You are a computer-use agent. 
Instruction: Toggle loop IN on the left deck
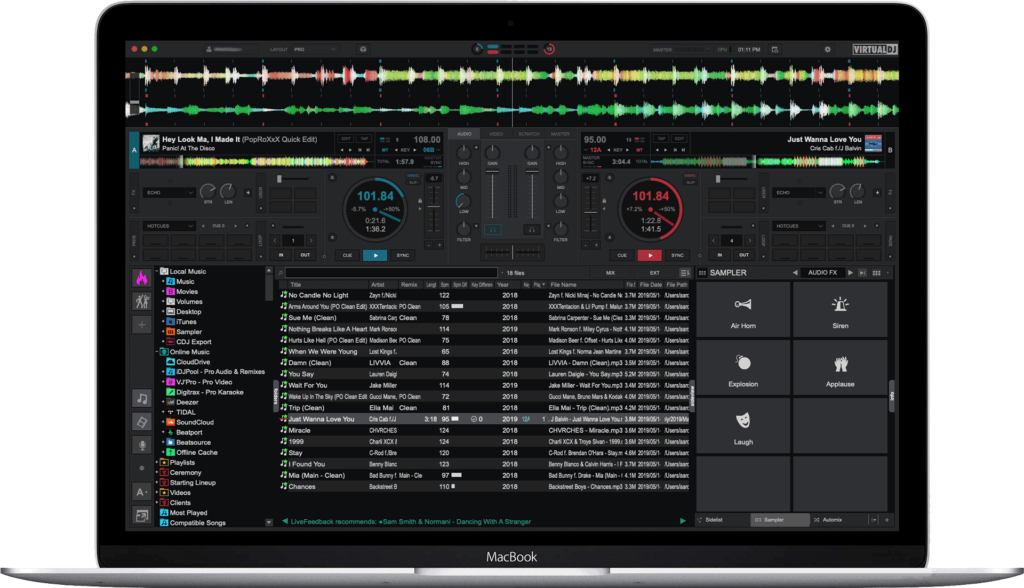pyautogui.click(x=281, y=255)
